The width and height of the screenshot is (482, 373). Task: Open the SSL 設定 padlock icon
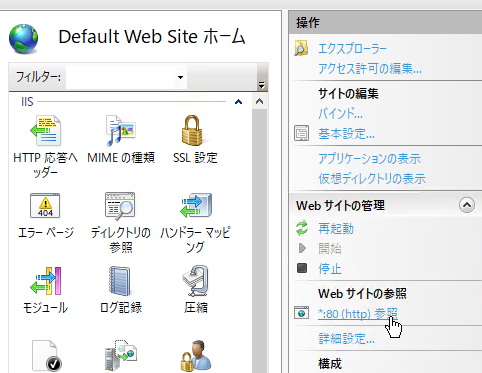[x=193, y=130]
